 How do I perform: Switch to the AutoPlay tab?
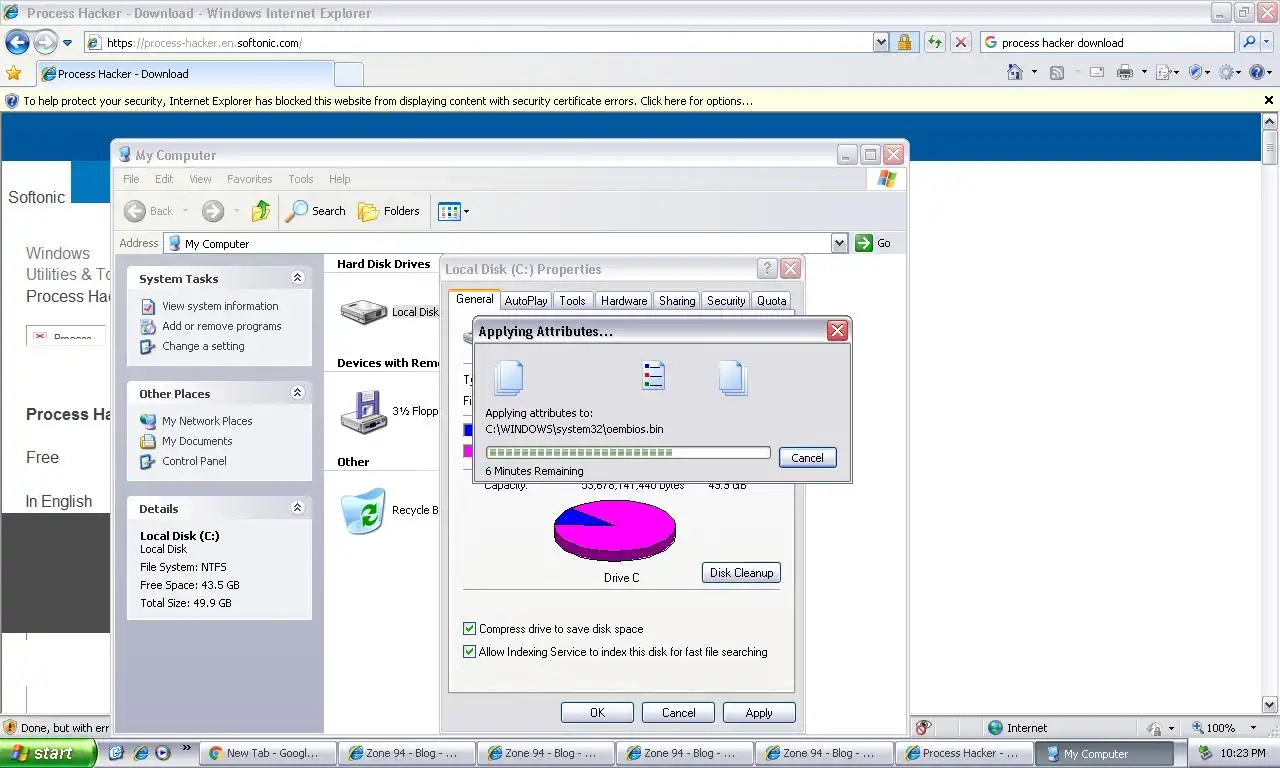tap(526, 300)
